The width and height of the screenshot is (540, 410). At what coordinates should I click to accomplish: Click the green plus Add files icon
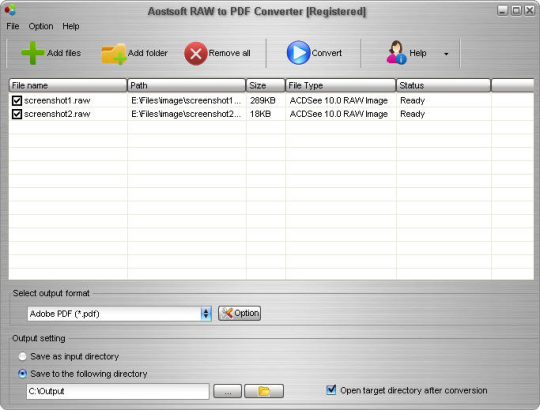click(33, 53)
